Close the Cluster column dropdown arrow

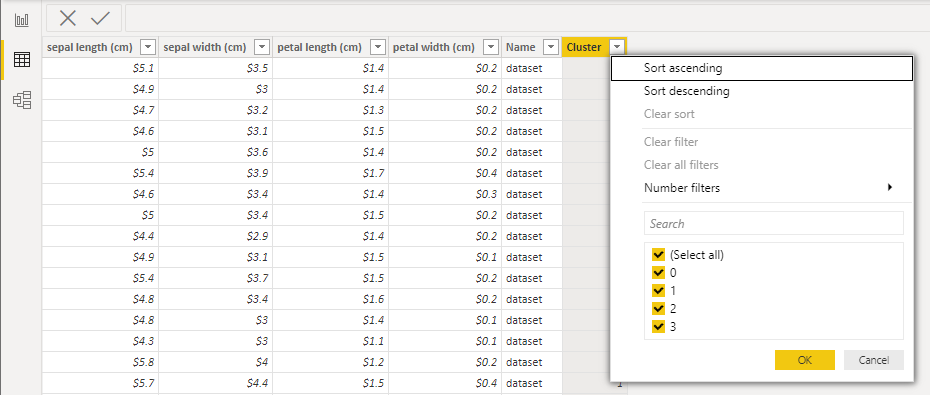[x=617, y=47]
